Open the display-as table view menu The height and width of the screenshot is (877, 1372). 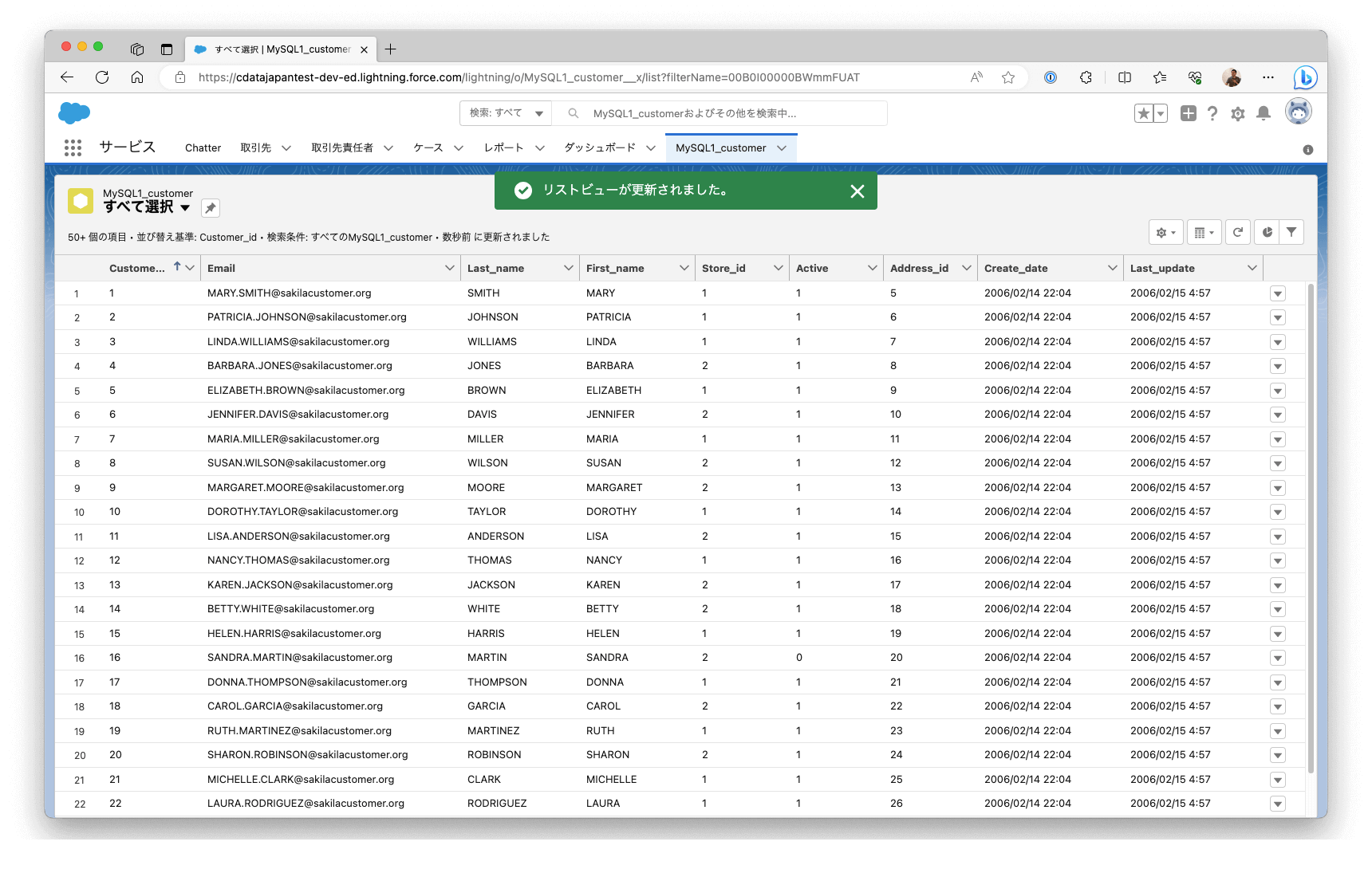pyautogui.click(x=1204, y=233)
